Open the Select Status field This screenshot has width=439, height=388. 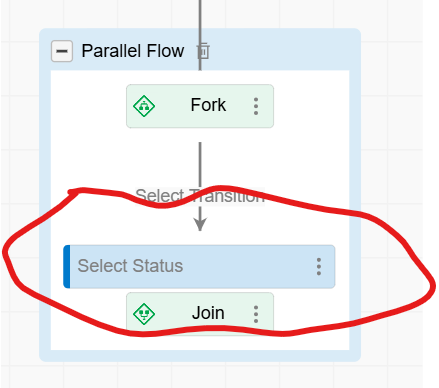coord(199,266)
